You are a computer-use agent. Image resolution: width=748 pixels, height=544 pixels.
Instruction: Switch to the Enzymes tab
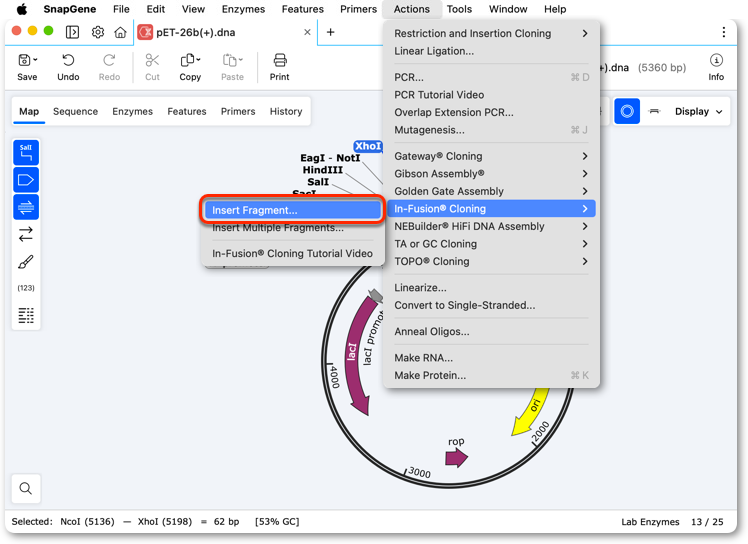[133, 111]
